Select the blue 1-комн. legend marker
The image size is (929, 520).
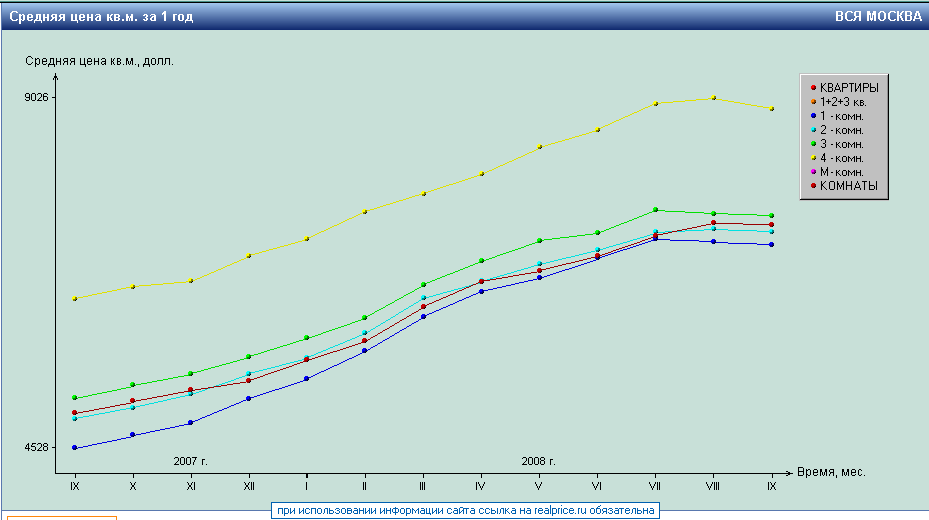point(814,116)
